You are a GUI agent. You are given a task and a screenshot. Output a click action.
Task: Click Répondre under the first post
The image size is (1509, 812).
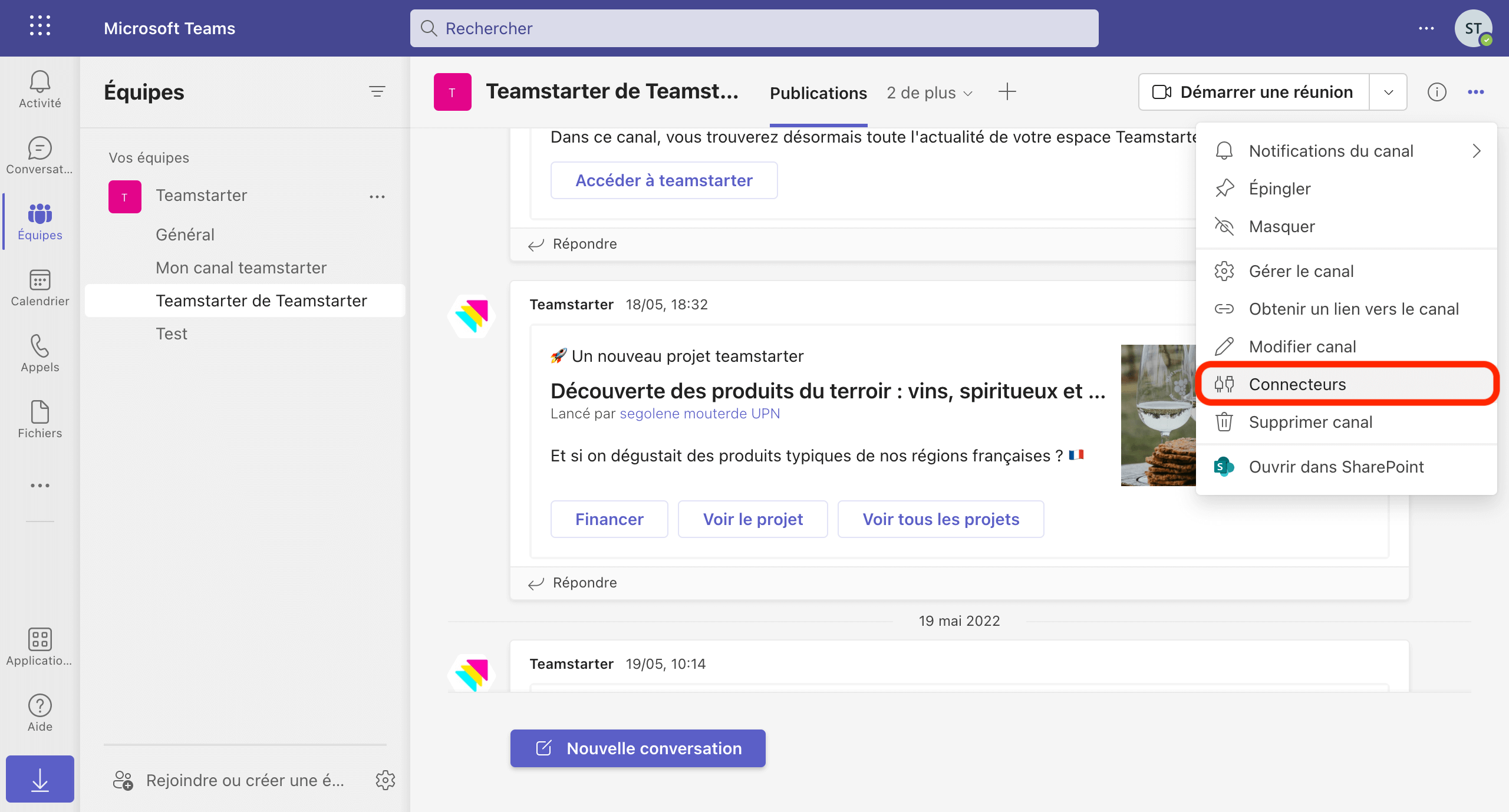pyautogui.click(x=572, y=244)
